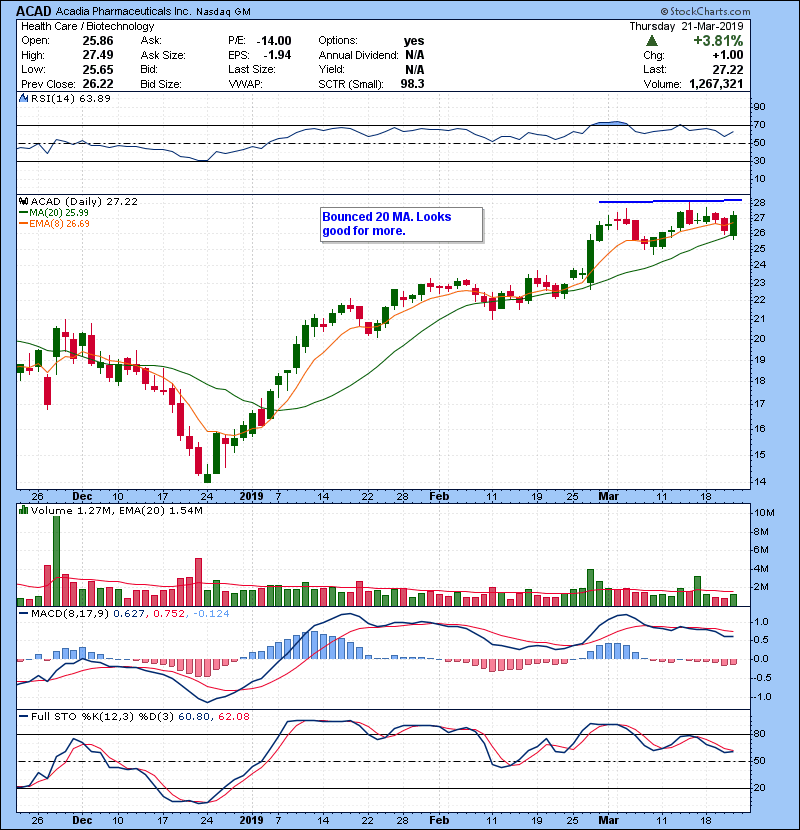Viewport: 800px width, 830px height.
Task: Click the SCTR (Small) value 98.3
Action: point(412,84)
